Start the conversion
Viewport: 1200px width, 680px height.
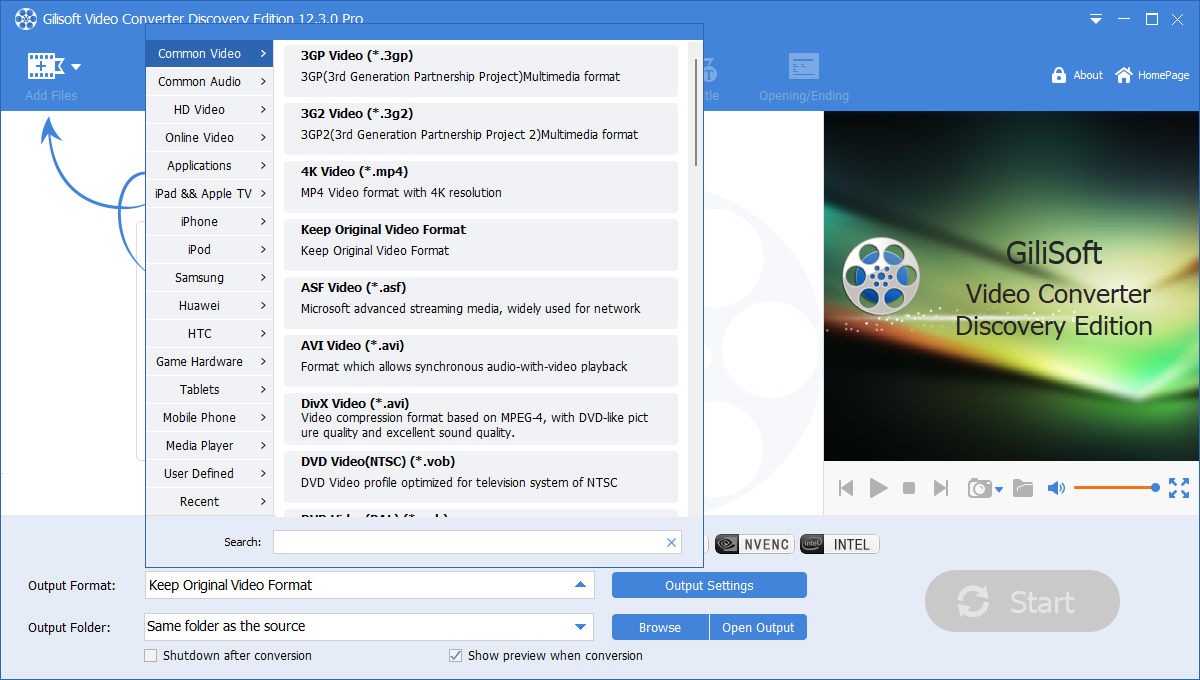[1022, 602]
